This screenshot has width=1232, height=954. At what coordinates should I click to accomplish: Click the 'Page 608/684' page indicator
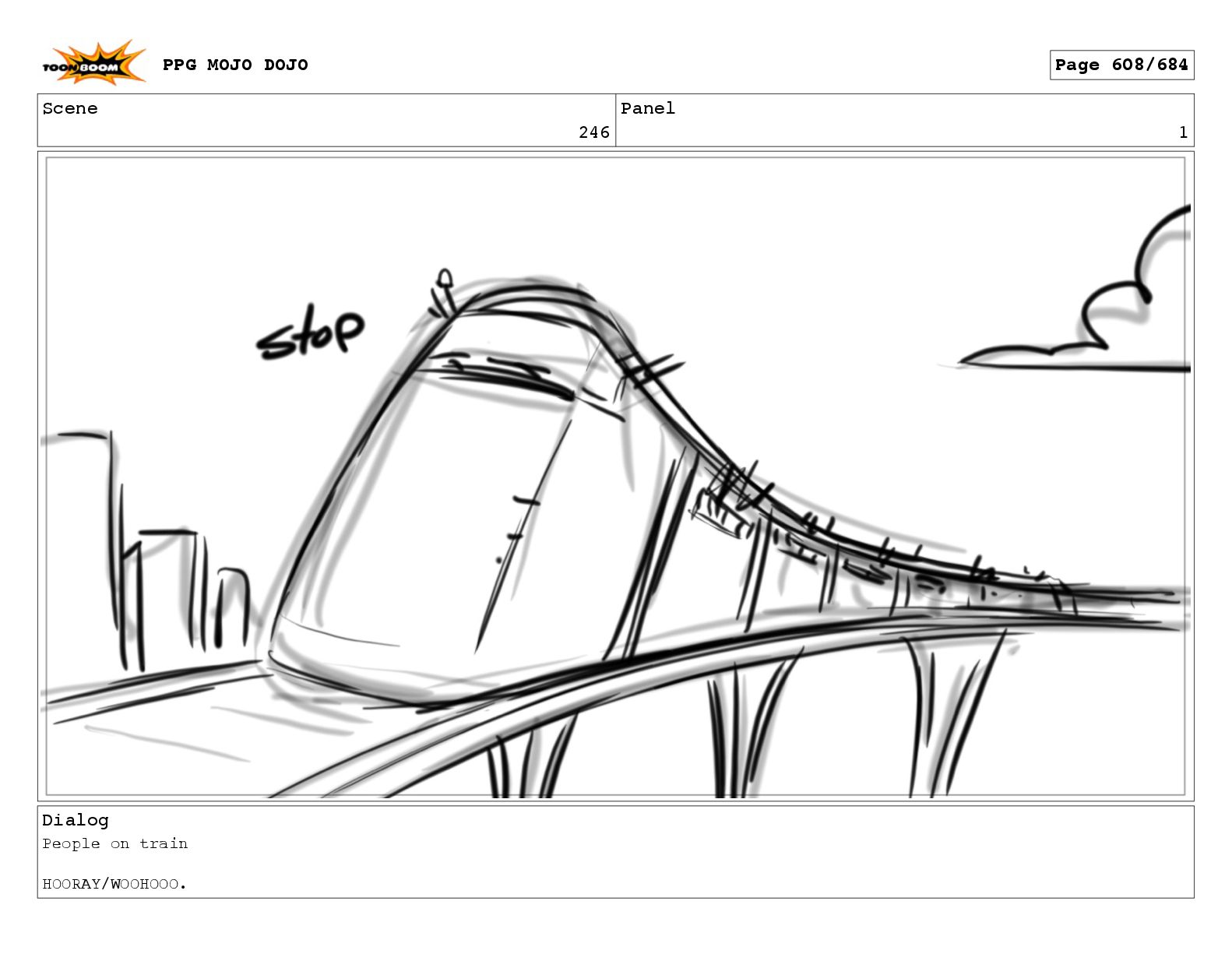tap(1121, 65)
